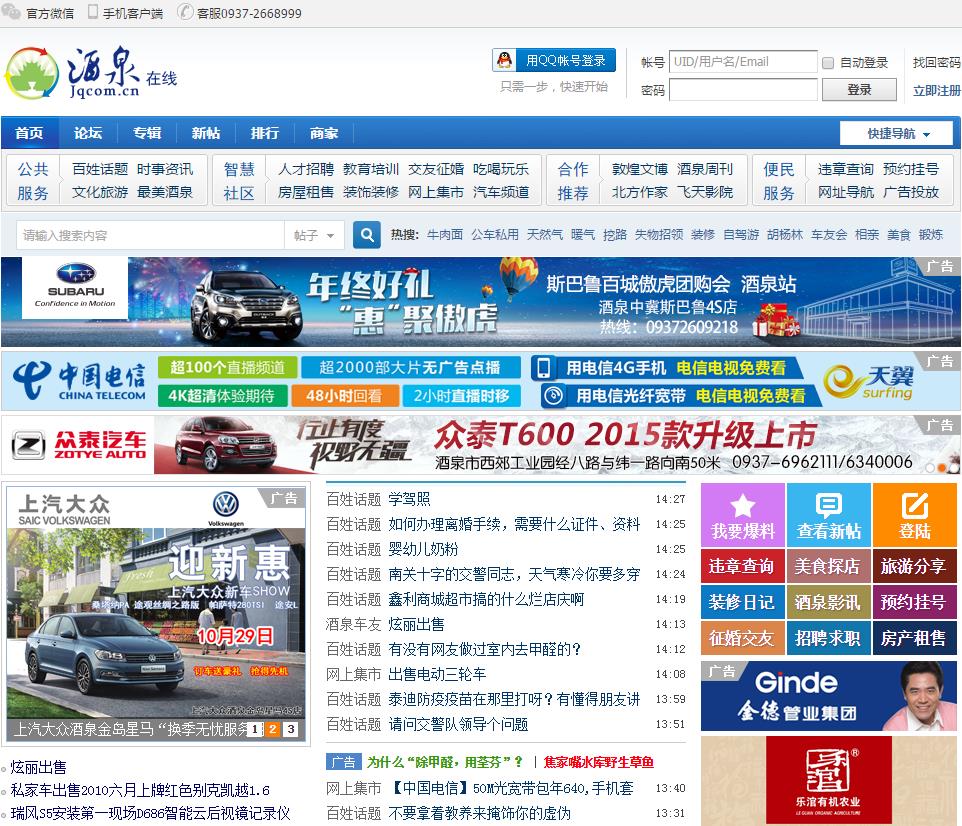Open the 帖子 search type dropdown

tap(314, 235)
